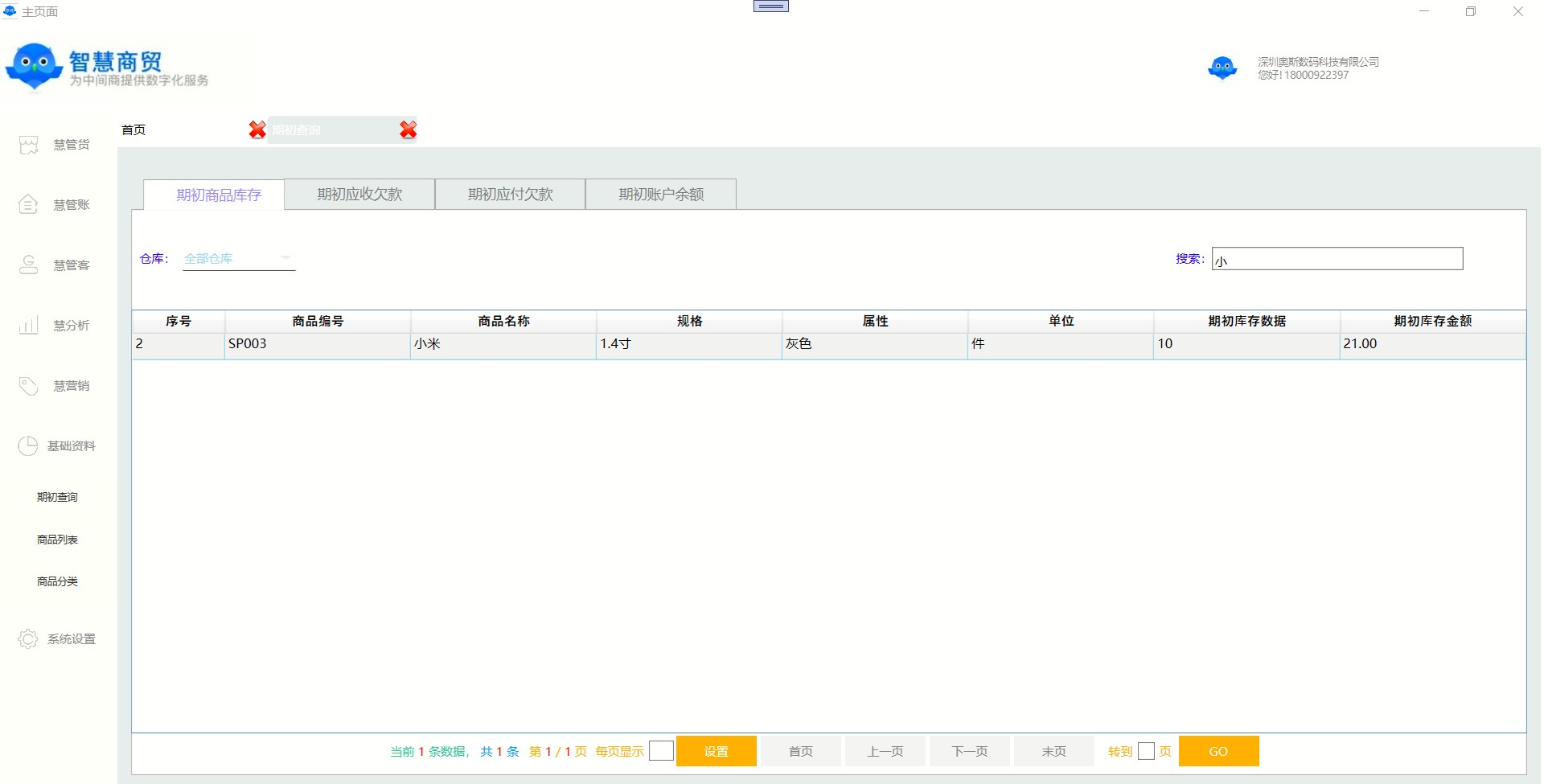Click the 属性 column header
The image size is (1544, 784).
pos(875,321)
